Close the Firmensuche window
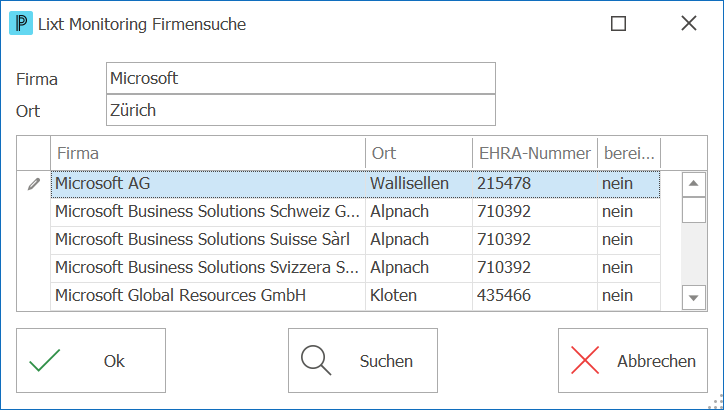This screenshot has width=724, height=410. point(688,23)
